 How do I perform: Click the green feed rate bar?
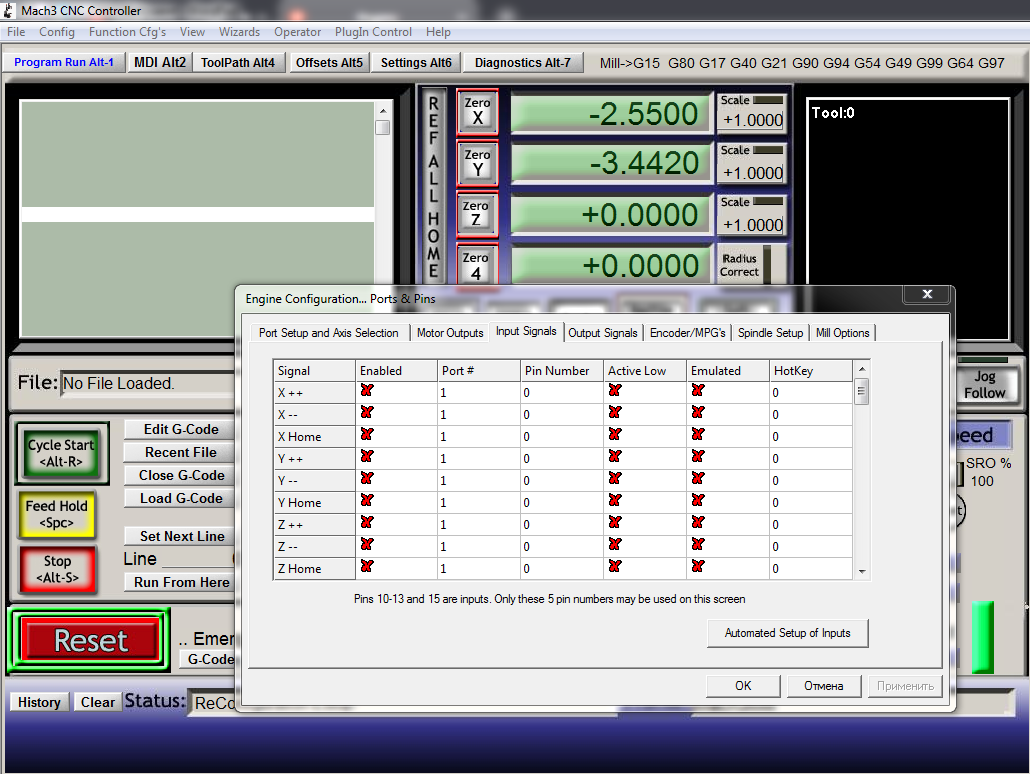[983, 637]
